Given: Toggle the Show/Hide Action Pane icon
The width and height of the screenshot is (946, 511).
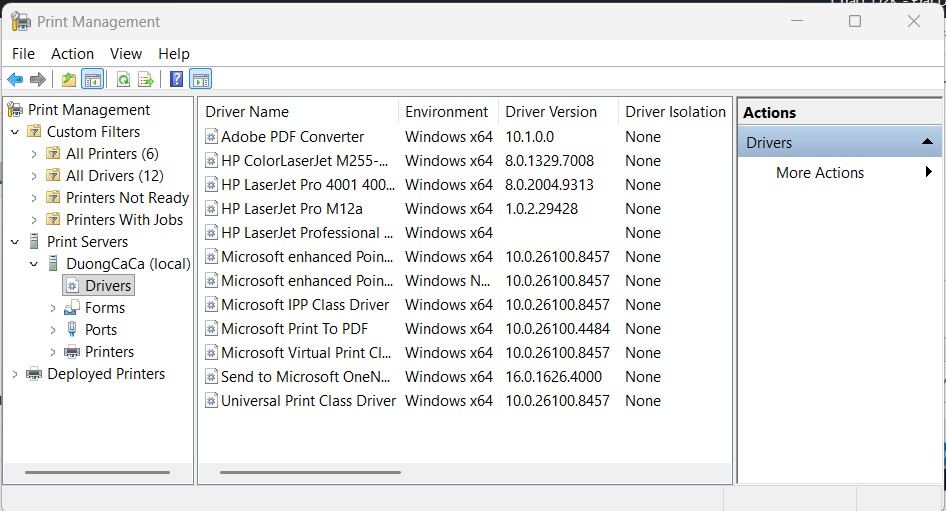Looking at the screenshot, I should point(200,79).
